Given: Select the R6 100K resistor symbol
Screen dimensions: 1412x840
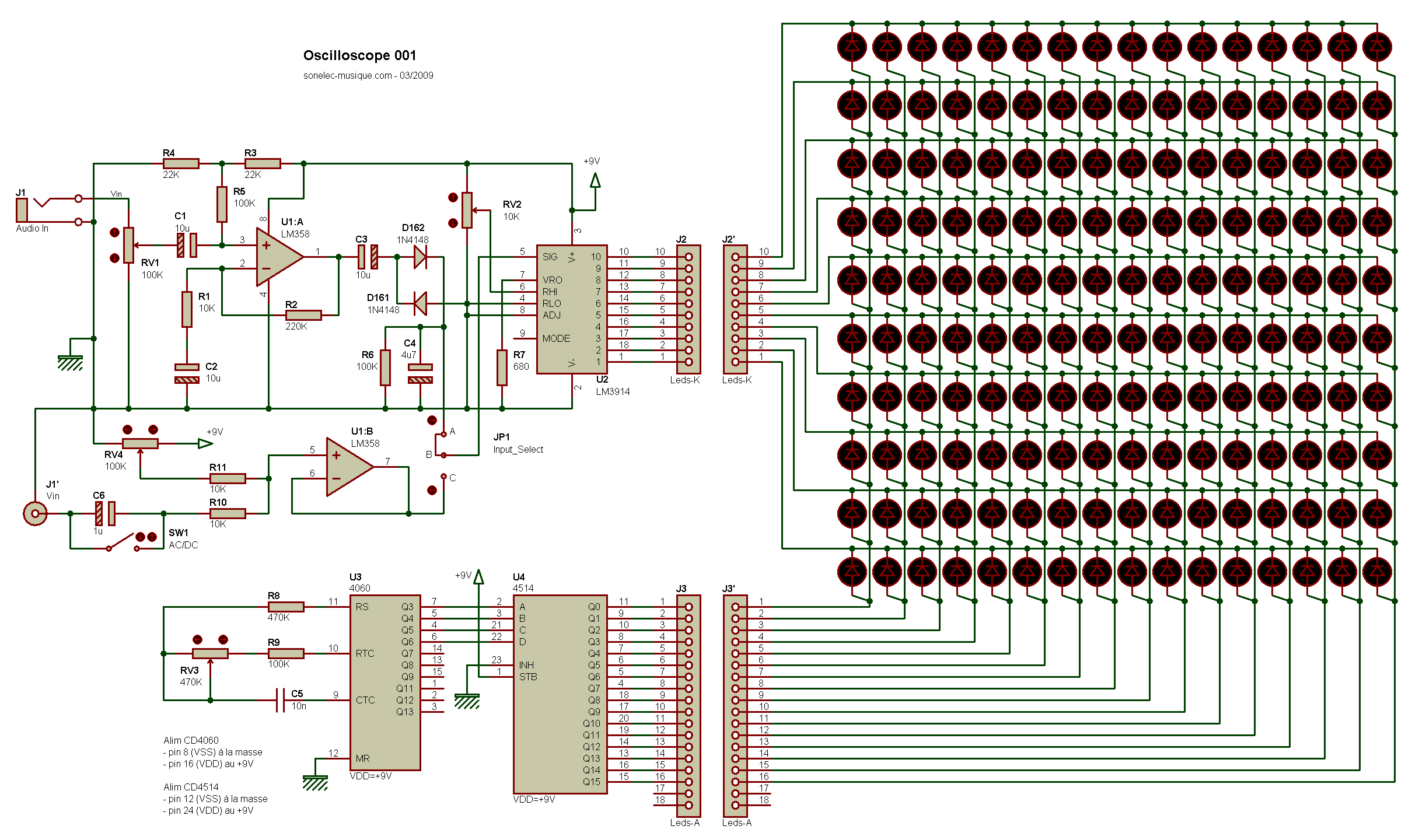Looking at the screenshot, I should point(385,367).
